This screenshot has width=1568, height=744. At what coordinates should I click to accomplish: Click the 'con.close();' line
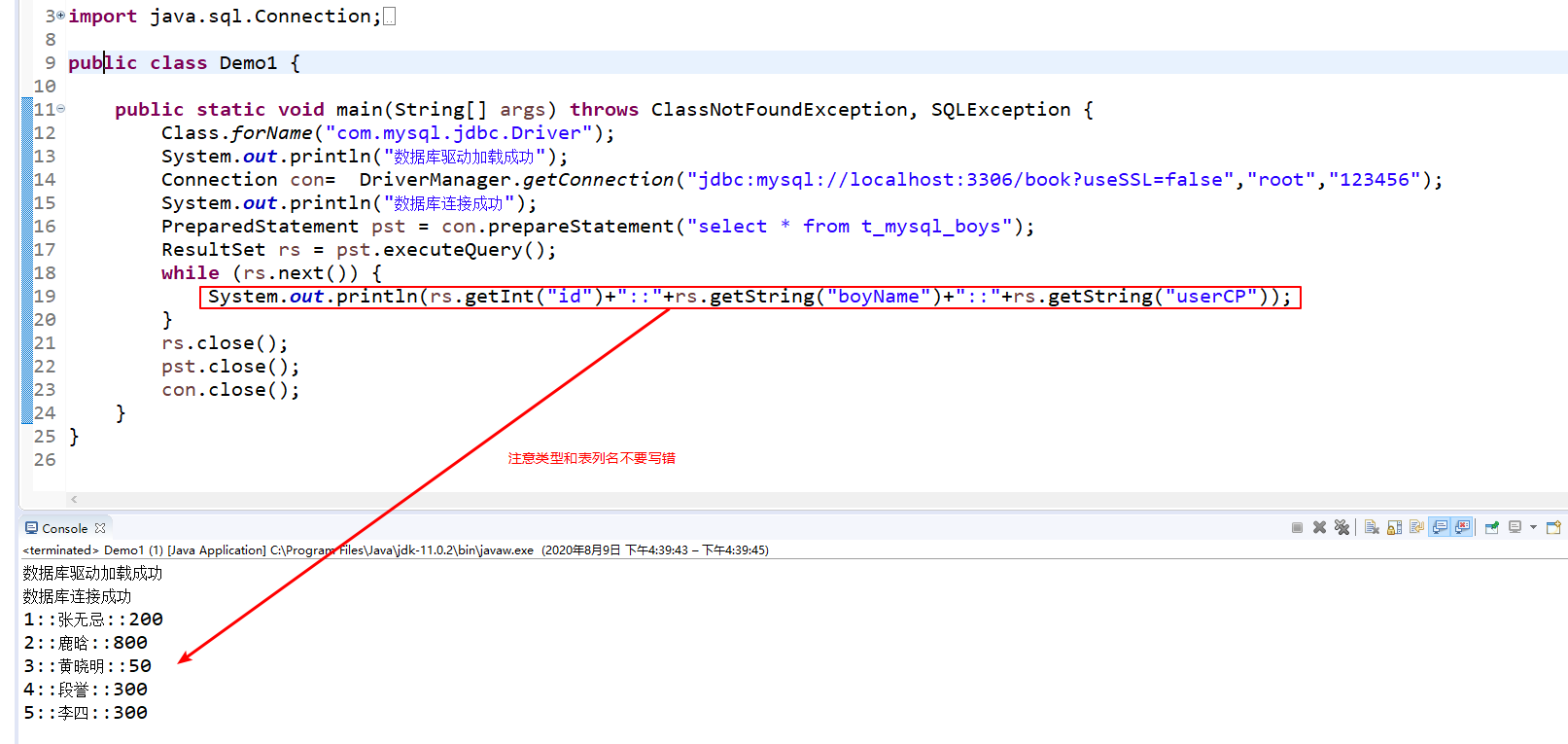(230, 389)
